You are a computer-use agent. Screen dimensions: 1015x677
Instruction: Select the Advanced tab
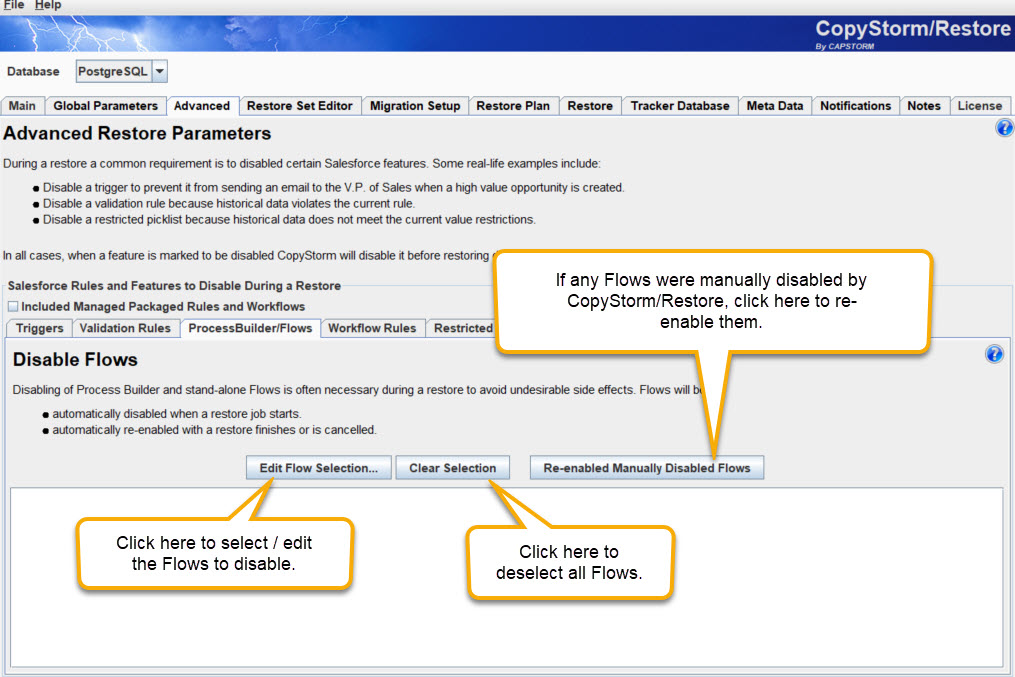point(202,106)
